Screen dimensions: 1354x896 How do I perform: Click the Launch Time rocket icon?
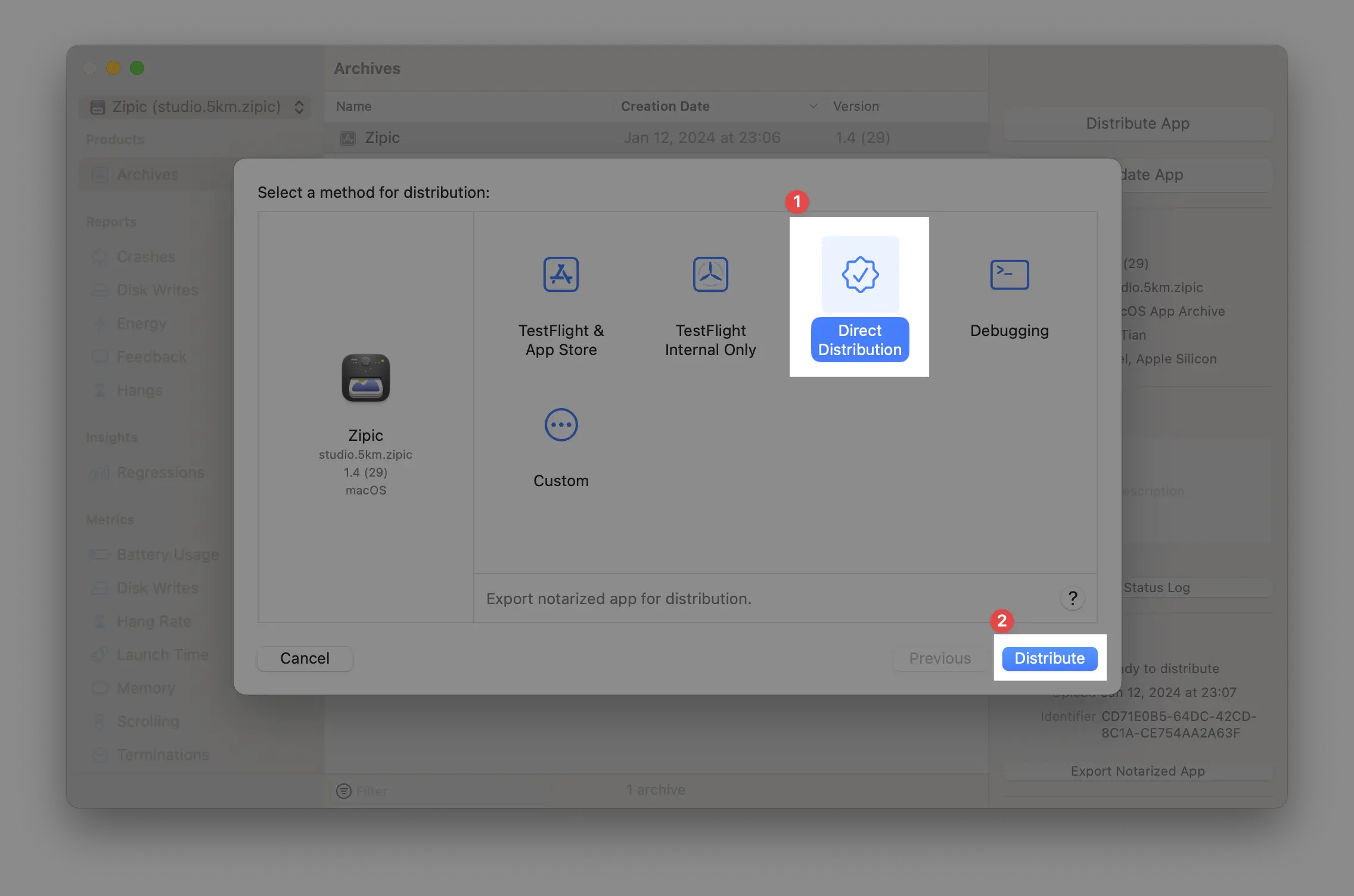[100, 655]
